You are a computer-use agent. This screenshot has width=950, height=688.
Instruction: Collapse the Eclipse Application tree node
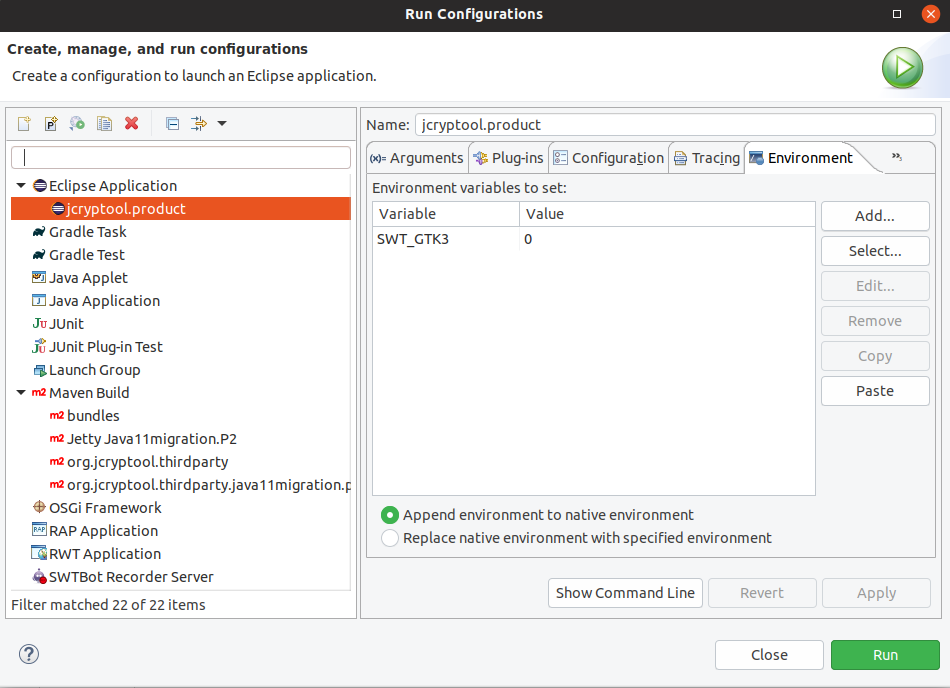[21, 185]
